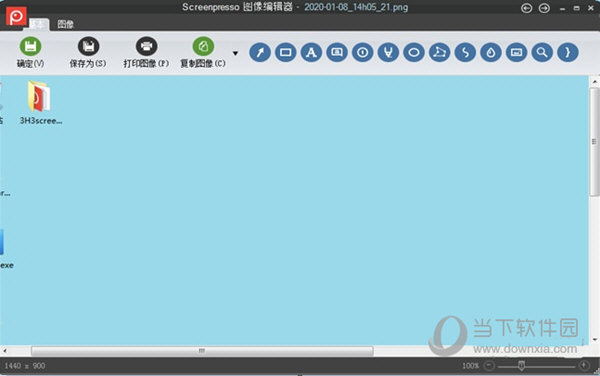600x376 pixels.
Task: Click the vertical scrollbar down arrow
Action: pyautogui.click(x=595, y=339)
